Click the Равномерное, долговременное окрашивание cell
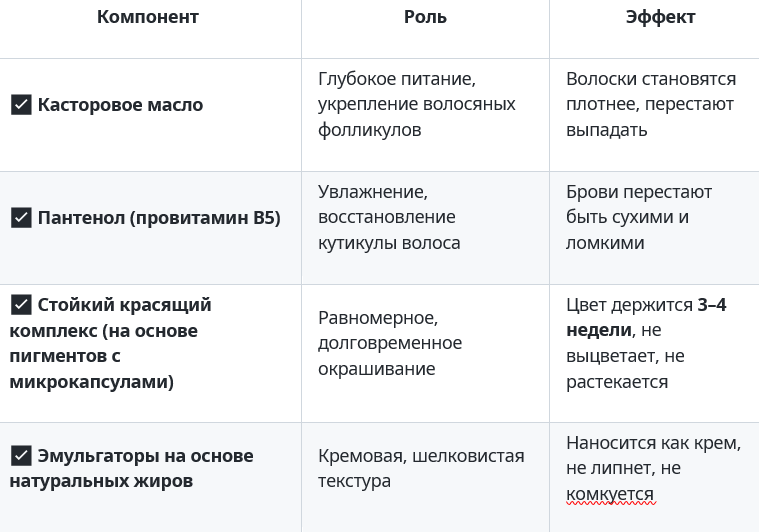 click(390, 343)
